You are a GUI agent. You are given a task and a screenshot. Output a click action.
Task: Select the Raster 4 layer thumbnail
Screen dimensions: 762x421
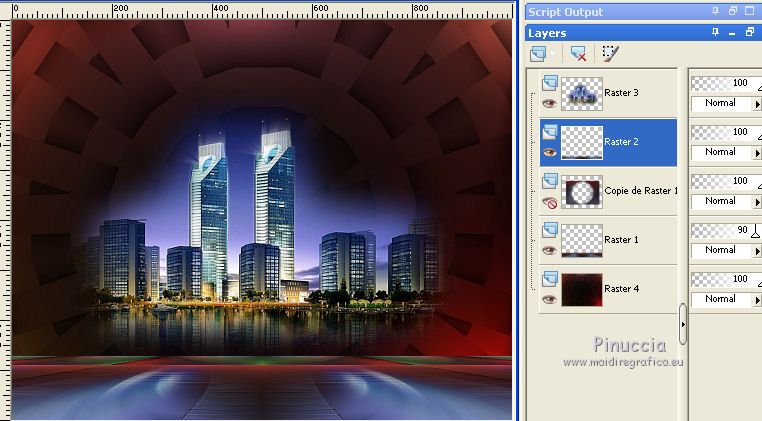582,290
